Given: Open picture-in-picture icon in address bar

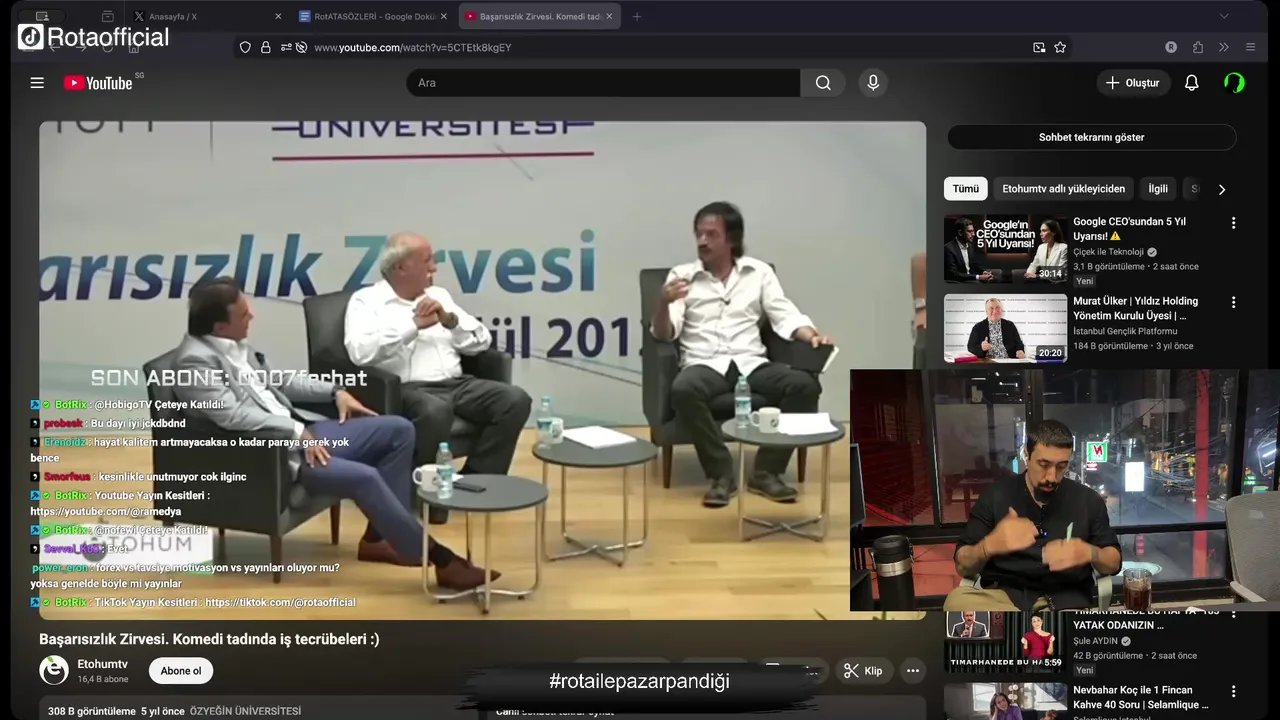Looking at the screenshot, I should coord(1039,47).
